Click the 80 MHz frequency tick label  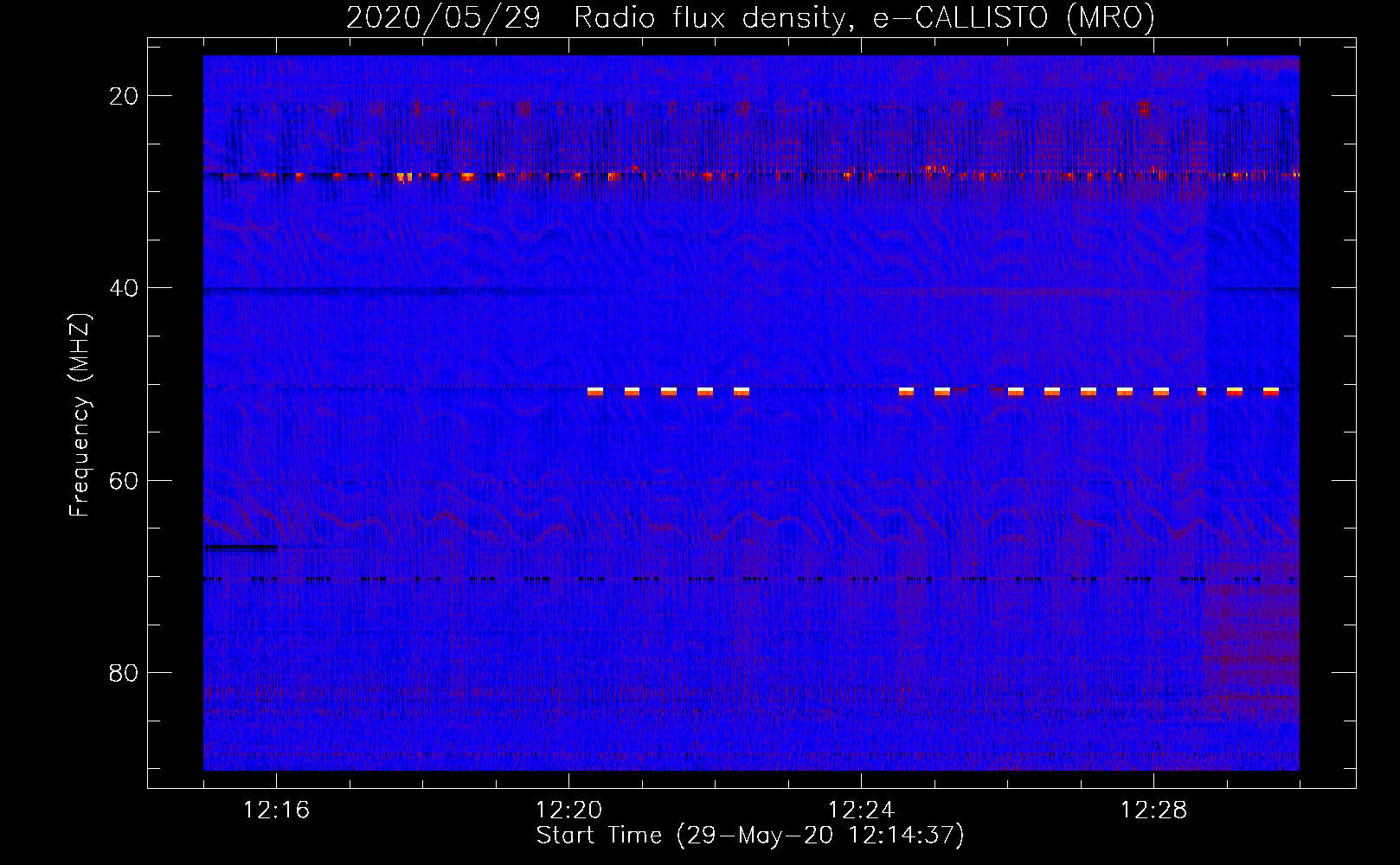point(124,672)
